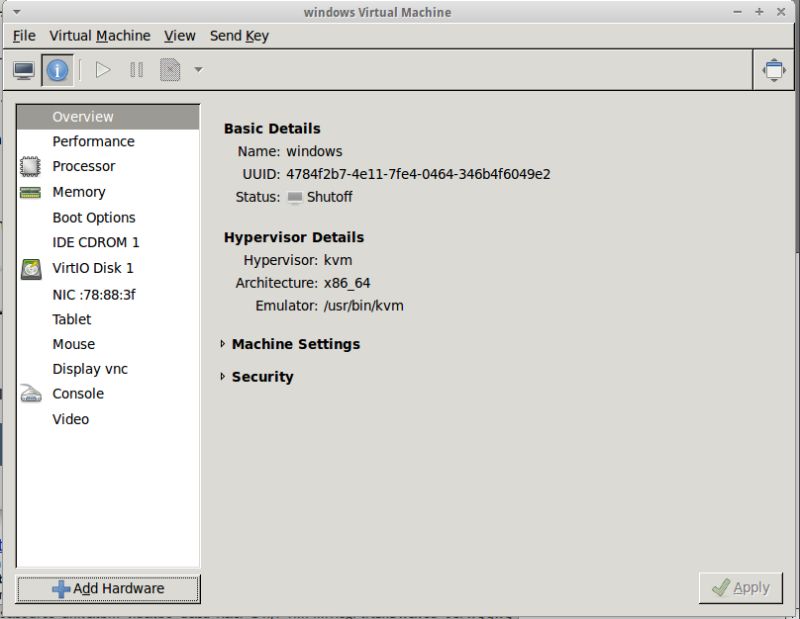This screenshot has height=619, width=800.
Task: Pause the virtual machine
Action: (135, 70)
